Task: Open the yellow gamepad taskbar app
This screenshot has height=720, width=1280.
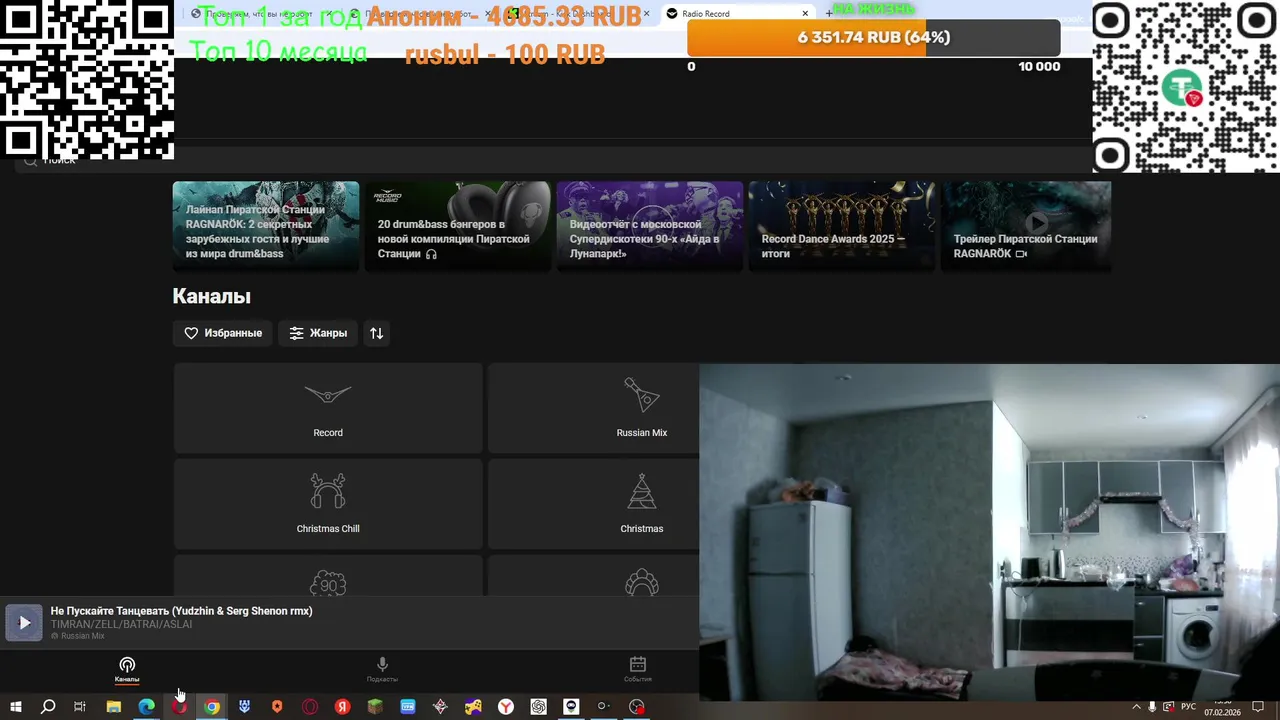Action: [x=473, y=707]
